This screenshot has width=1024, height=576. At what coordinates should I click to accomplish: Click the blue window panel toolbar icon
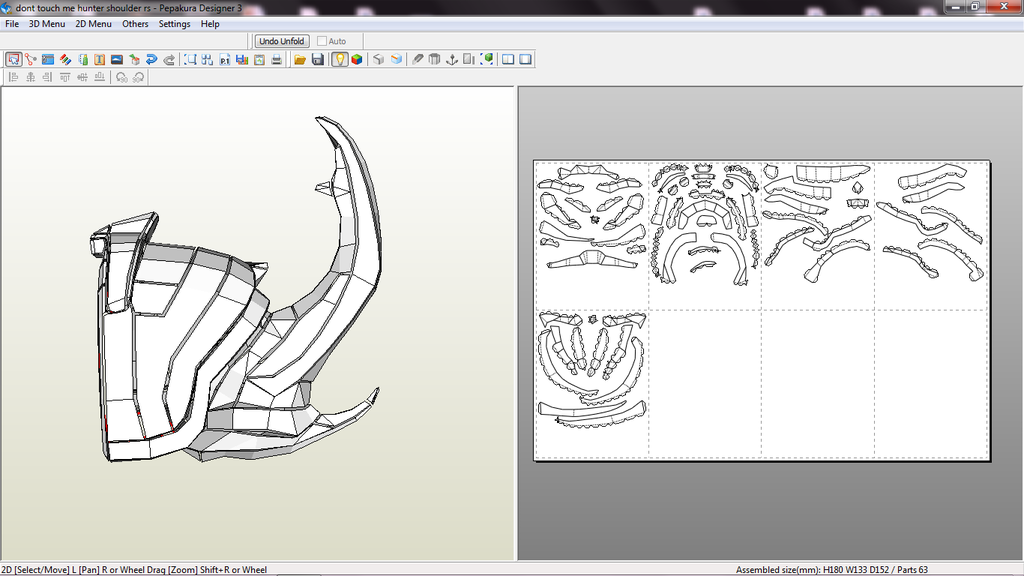(48, 59)
